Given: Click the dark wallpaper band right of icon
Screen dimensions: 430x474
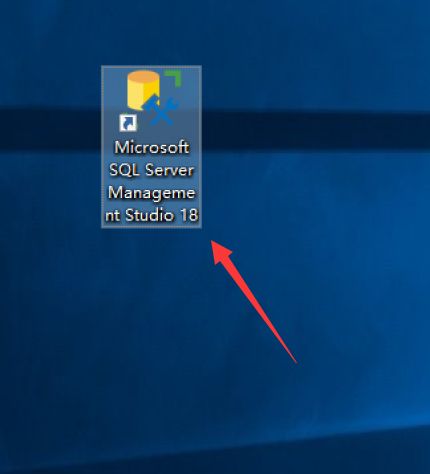Looking at the screenshot, I should coord(313,128).
